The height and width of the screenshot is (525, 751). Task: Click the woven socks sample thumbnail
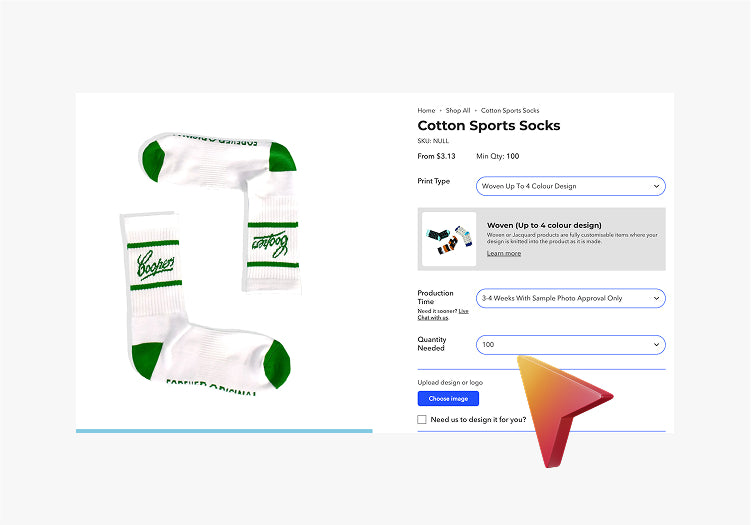[449, 239]
